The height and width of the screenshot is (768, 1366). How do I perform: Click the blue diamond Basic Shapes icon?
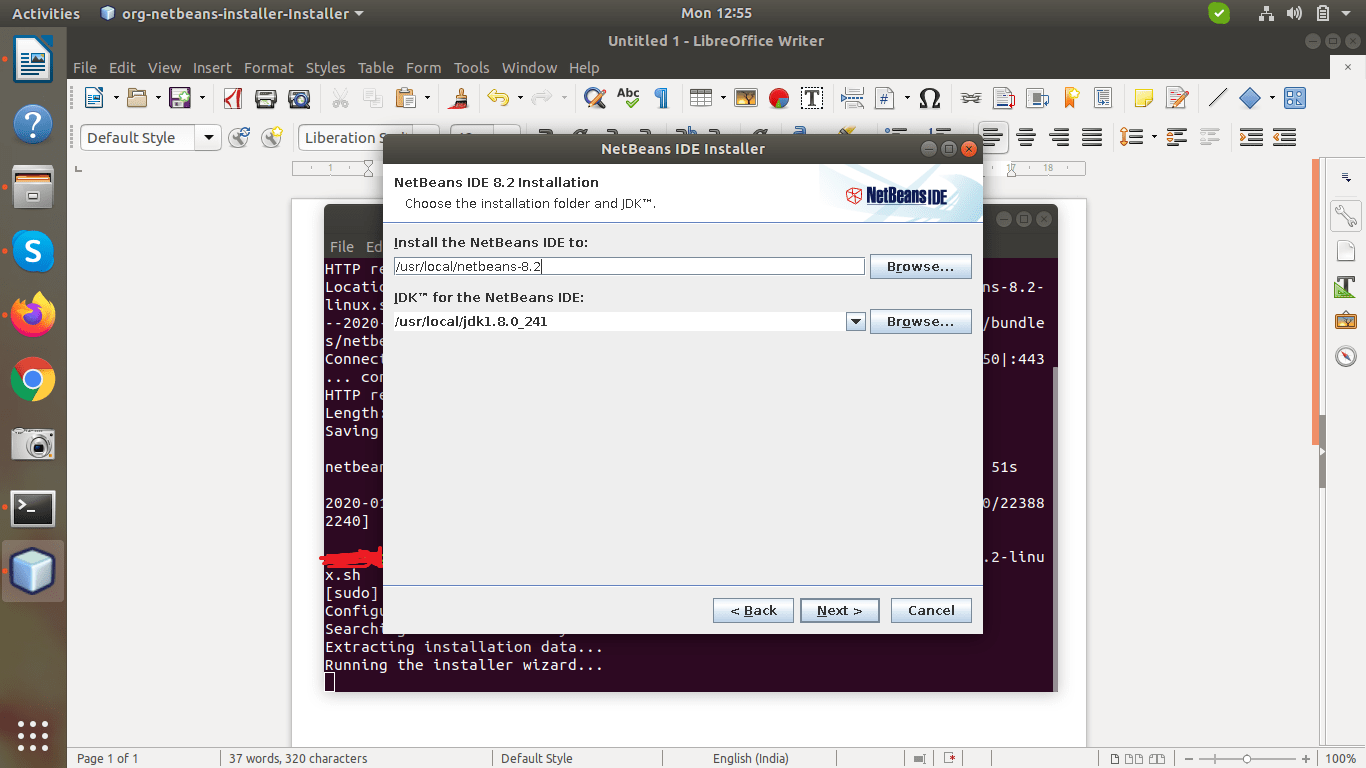pos(1250,98)
